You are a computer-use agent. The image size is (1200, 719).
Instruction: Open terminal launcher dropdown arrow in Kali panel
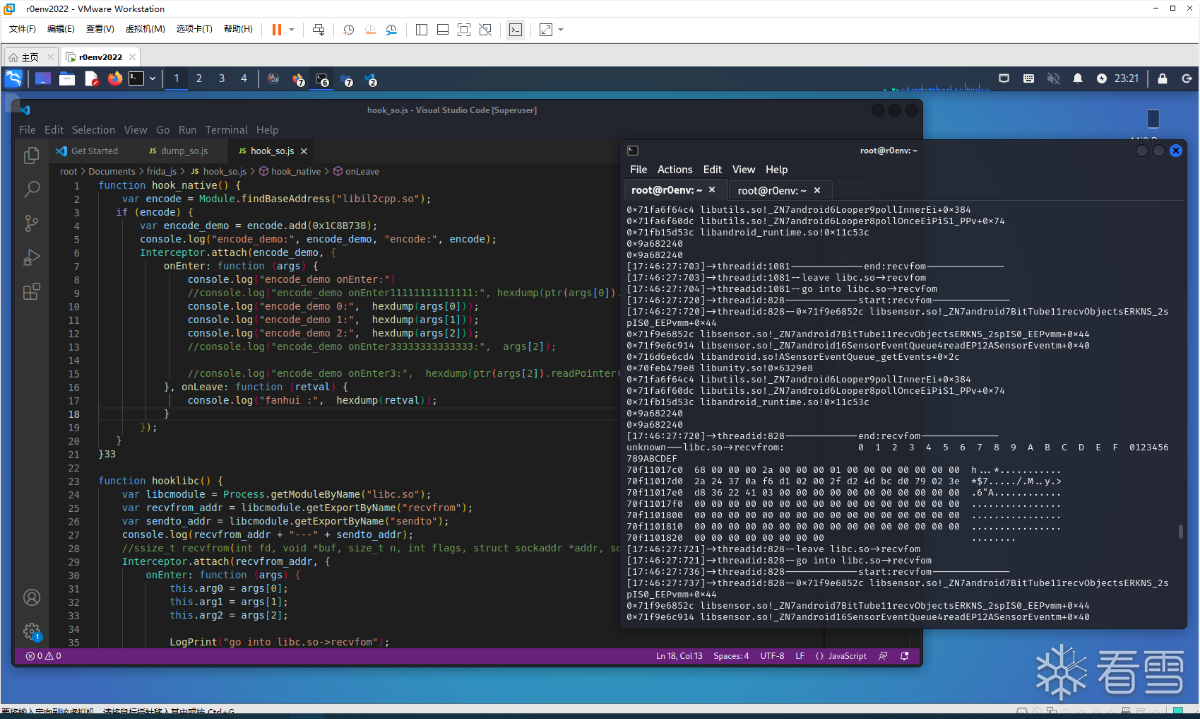click(x=153, y=78)
